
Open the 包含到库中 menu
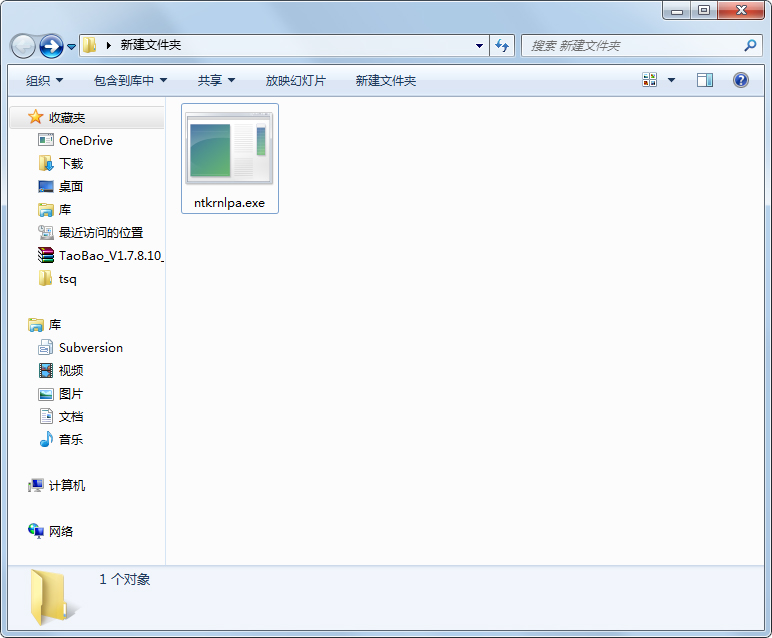[130, 80]
